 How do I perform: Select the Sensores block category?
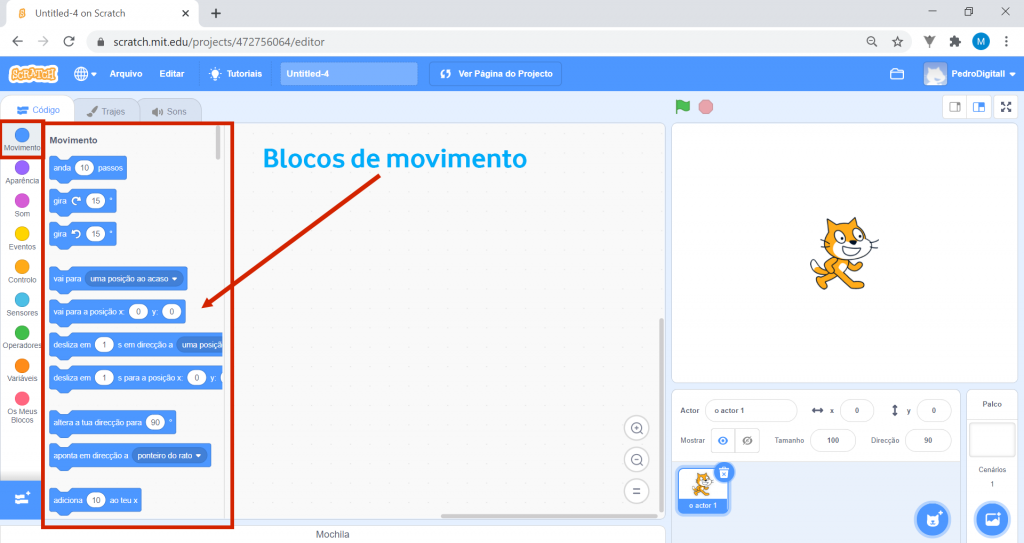coord(22,305)
